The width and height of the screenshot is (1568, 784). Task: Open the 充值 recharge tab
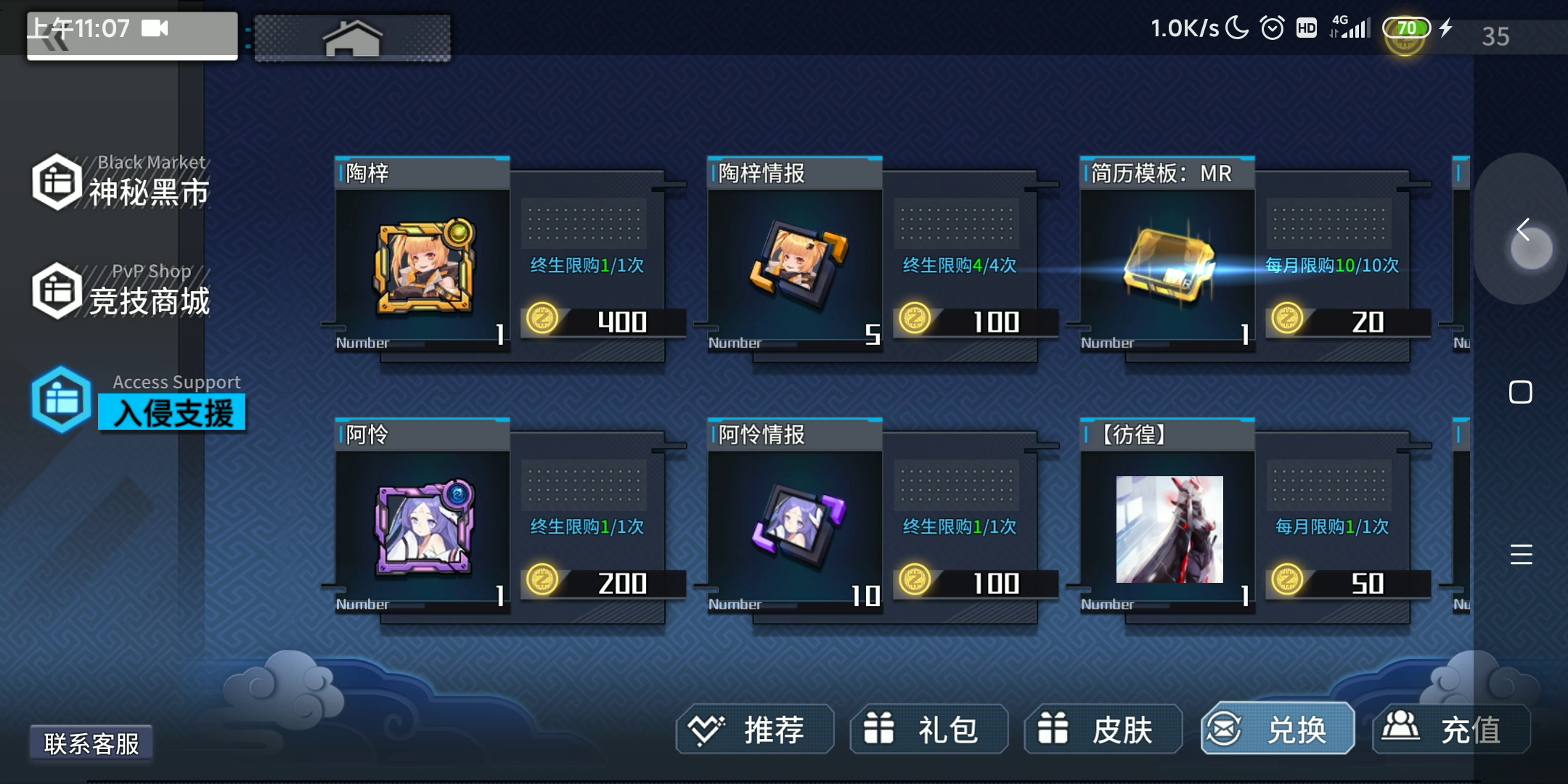click(1452, 729)
